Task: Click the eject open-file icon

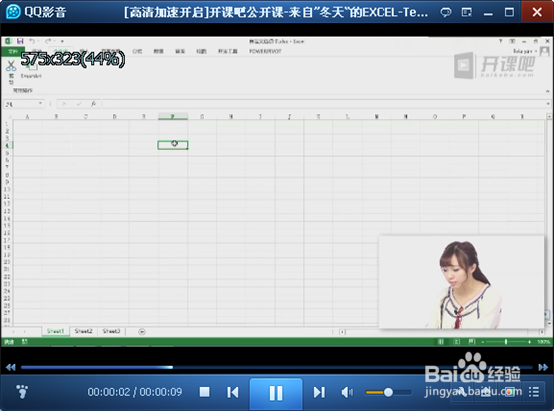Action: click(485, 392)
